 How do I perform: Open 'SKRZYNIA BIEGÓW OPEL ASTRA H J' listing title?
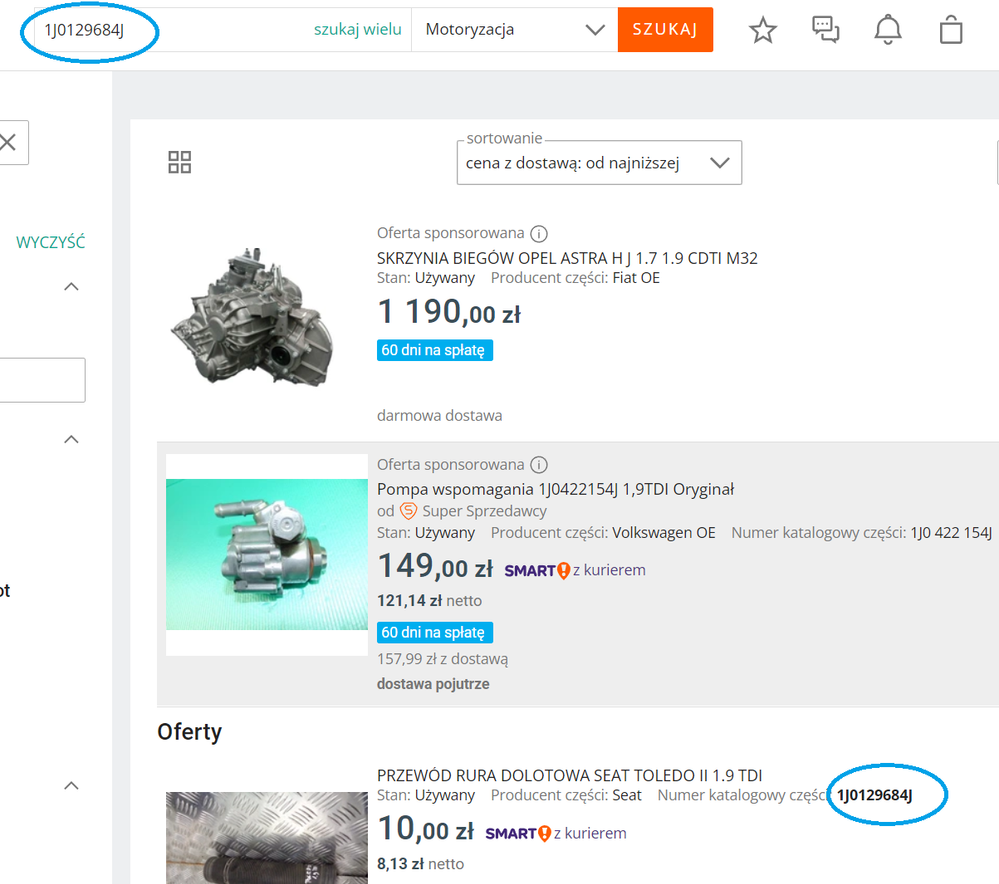pyautogui.click(x=567, y=258)
